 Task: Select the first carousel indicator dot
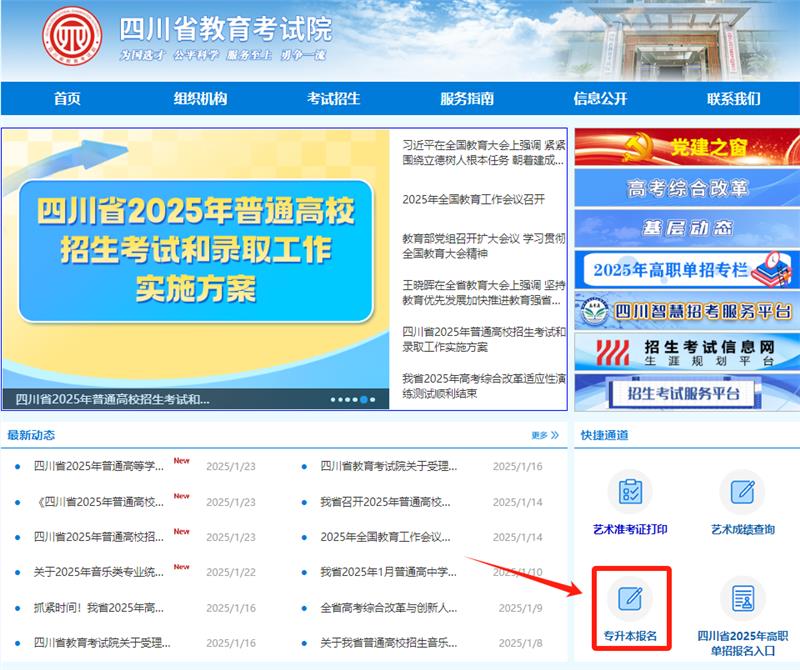click(333, 400)
